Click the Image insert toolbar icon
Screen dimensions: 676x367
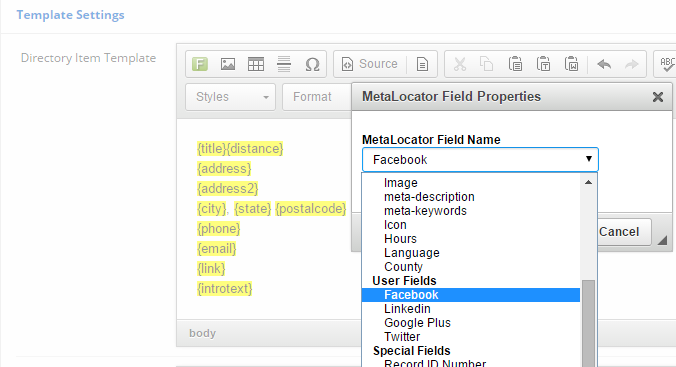coord(228,64)
